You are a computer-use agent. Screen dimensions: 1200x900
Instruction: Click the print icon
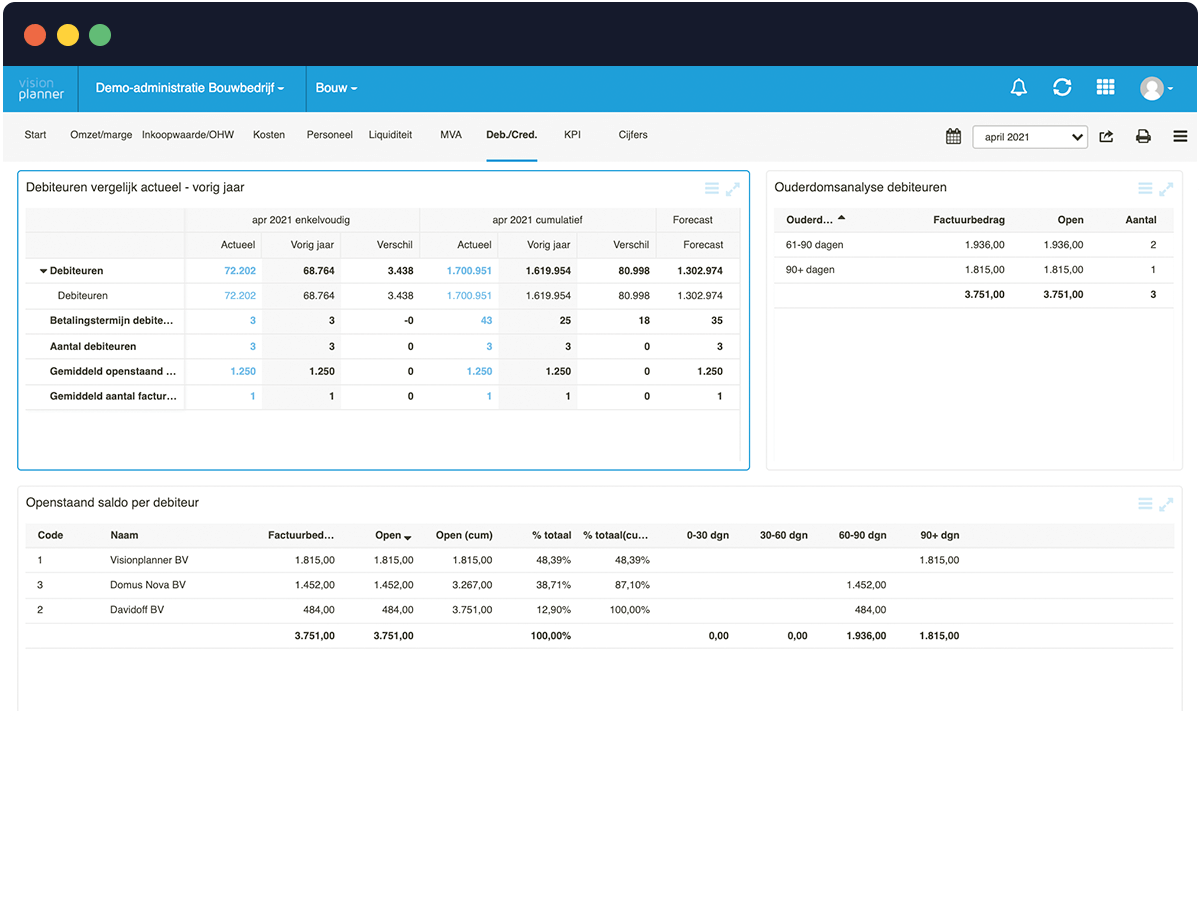[1143, 137]
